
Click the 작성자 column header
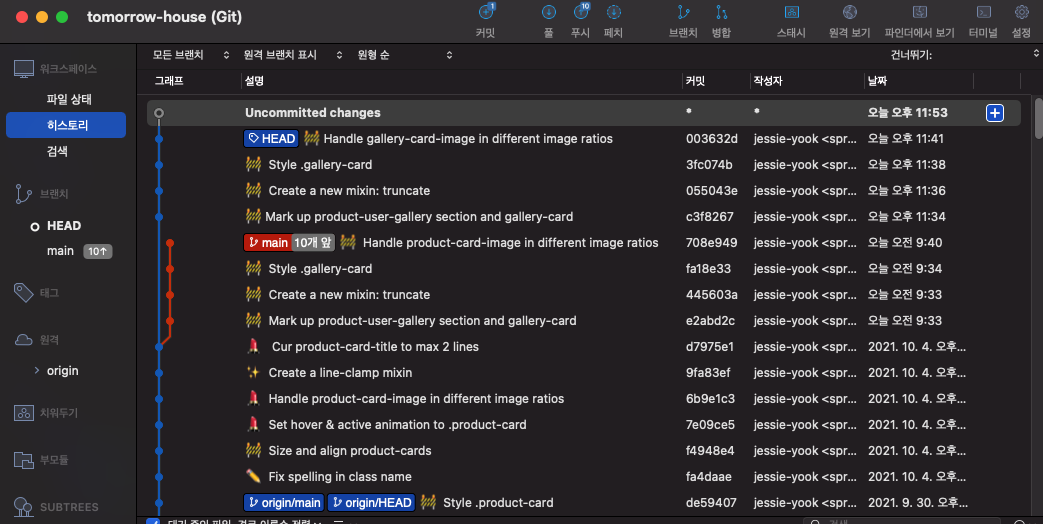click(768, 80)
